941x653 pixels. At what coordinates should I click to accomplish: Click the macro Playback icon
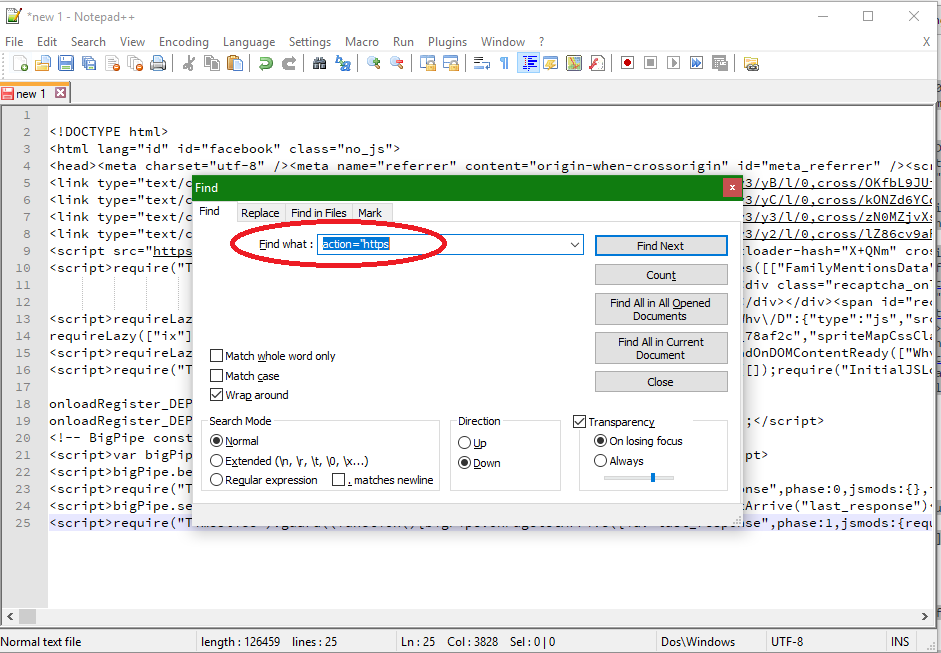coord(673,63)
